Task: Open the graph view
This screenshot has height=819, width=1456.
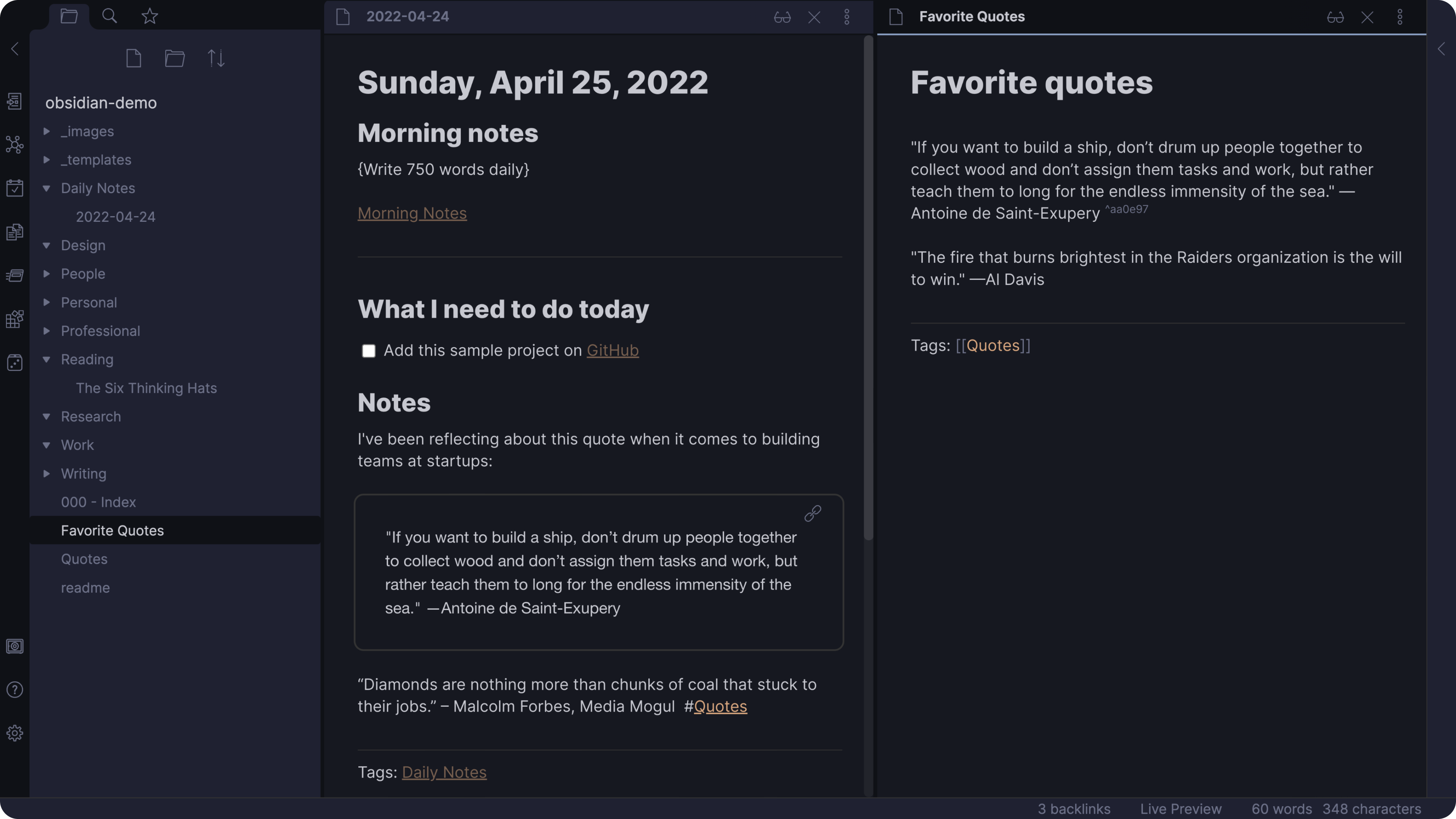Action: (x=14, y=145)
